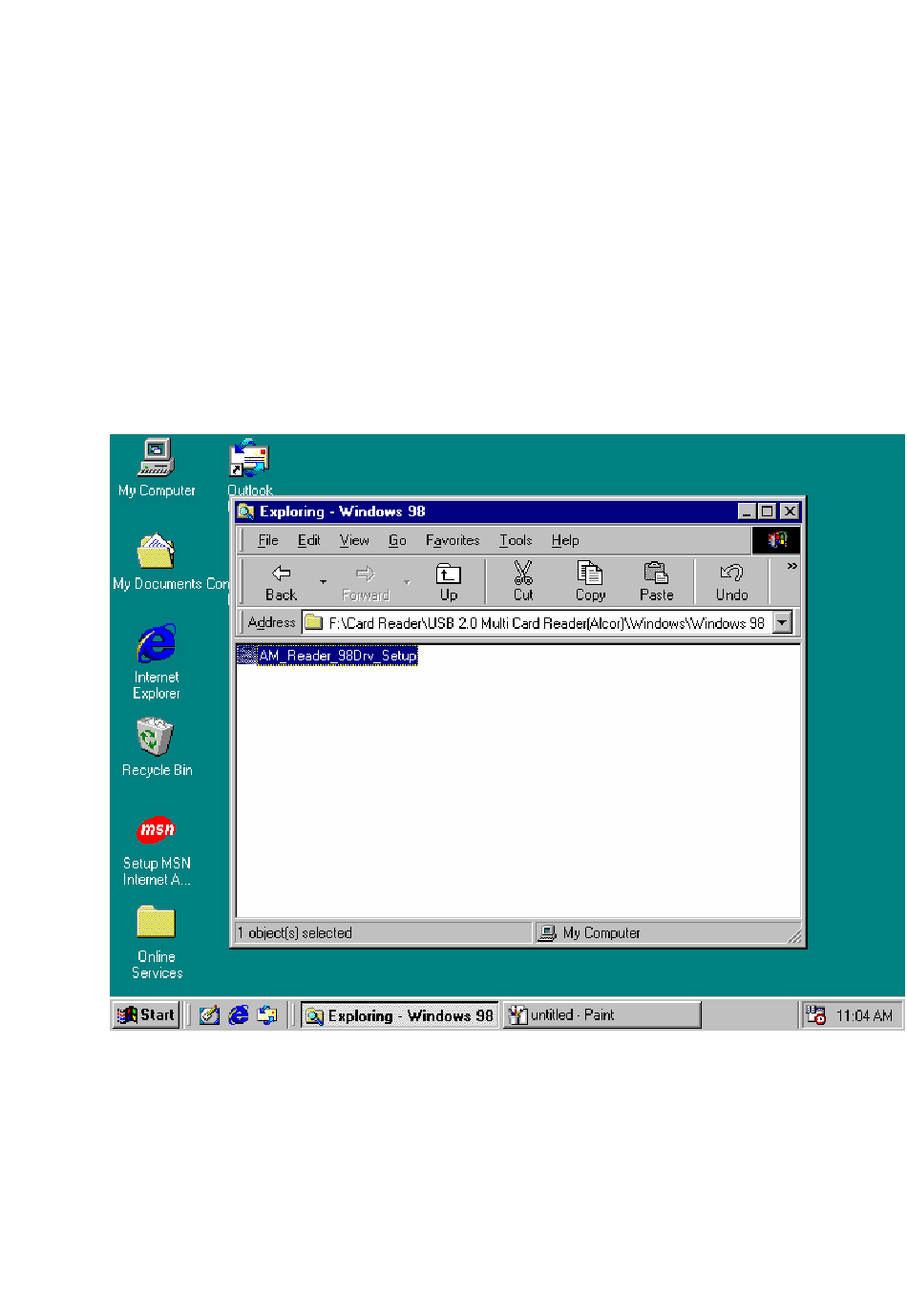Open the Help menu

point(565,540)
